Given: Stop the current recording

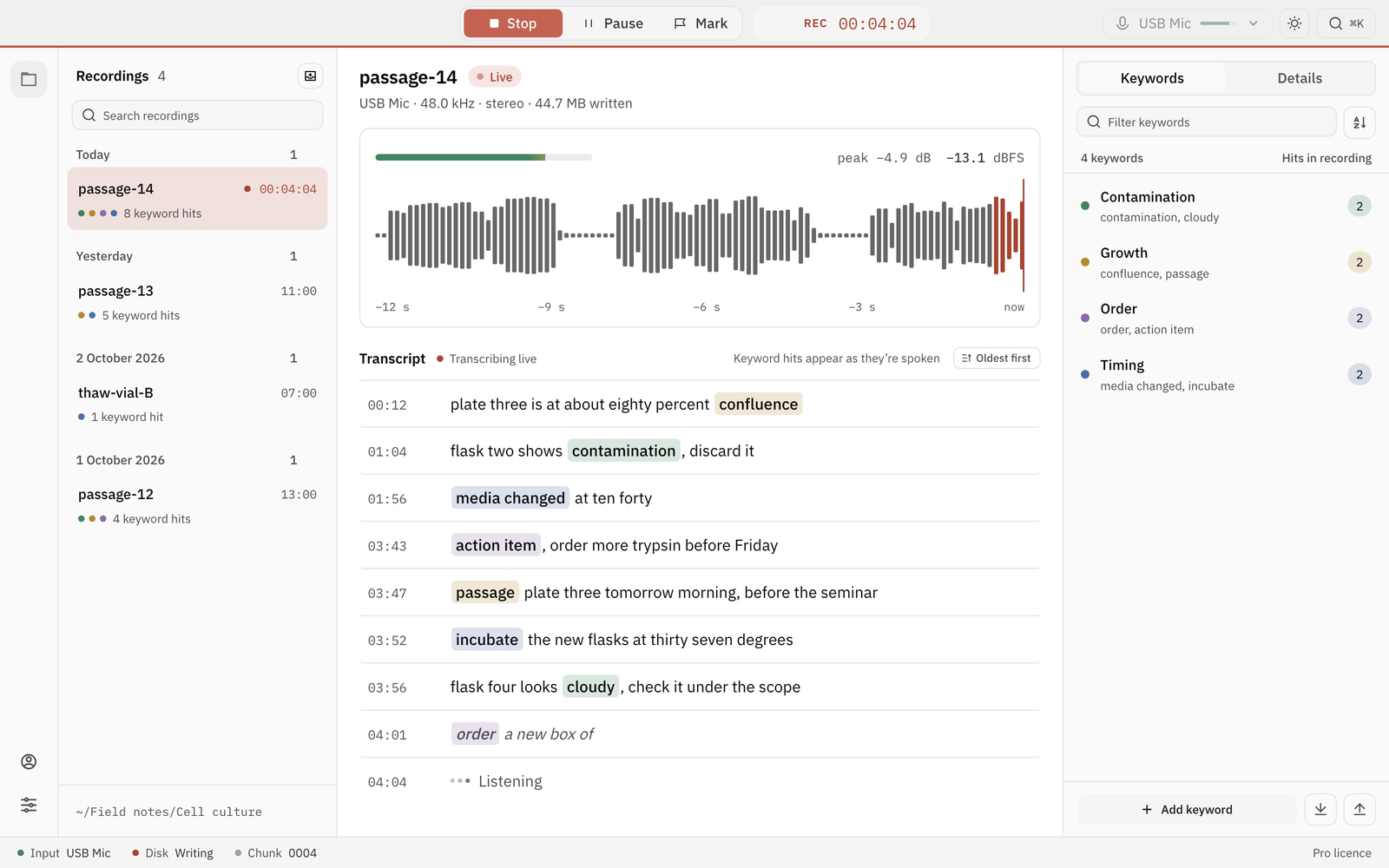Looking at the screenshot, I should point(513,23).
